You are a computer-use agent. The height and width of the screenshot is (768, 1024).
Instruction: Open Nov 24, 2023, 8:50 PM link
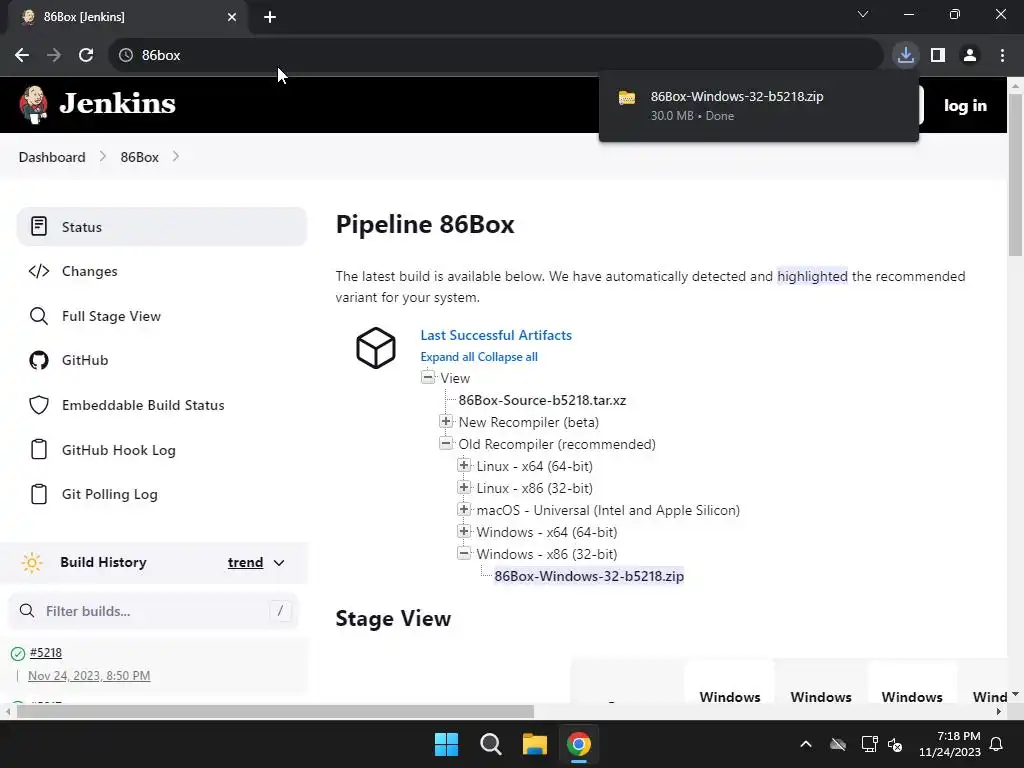(x=89, y=675)
